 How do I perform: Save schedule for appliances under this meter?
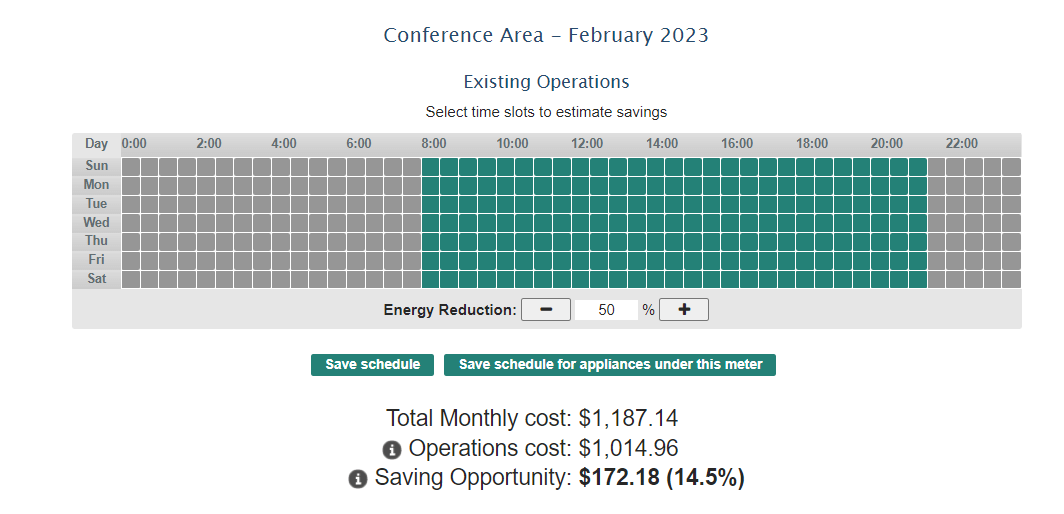pos(610,365)
